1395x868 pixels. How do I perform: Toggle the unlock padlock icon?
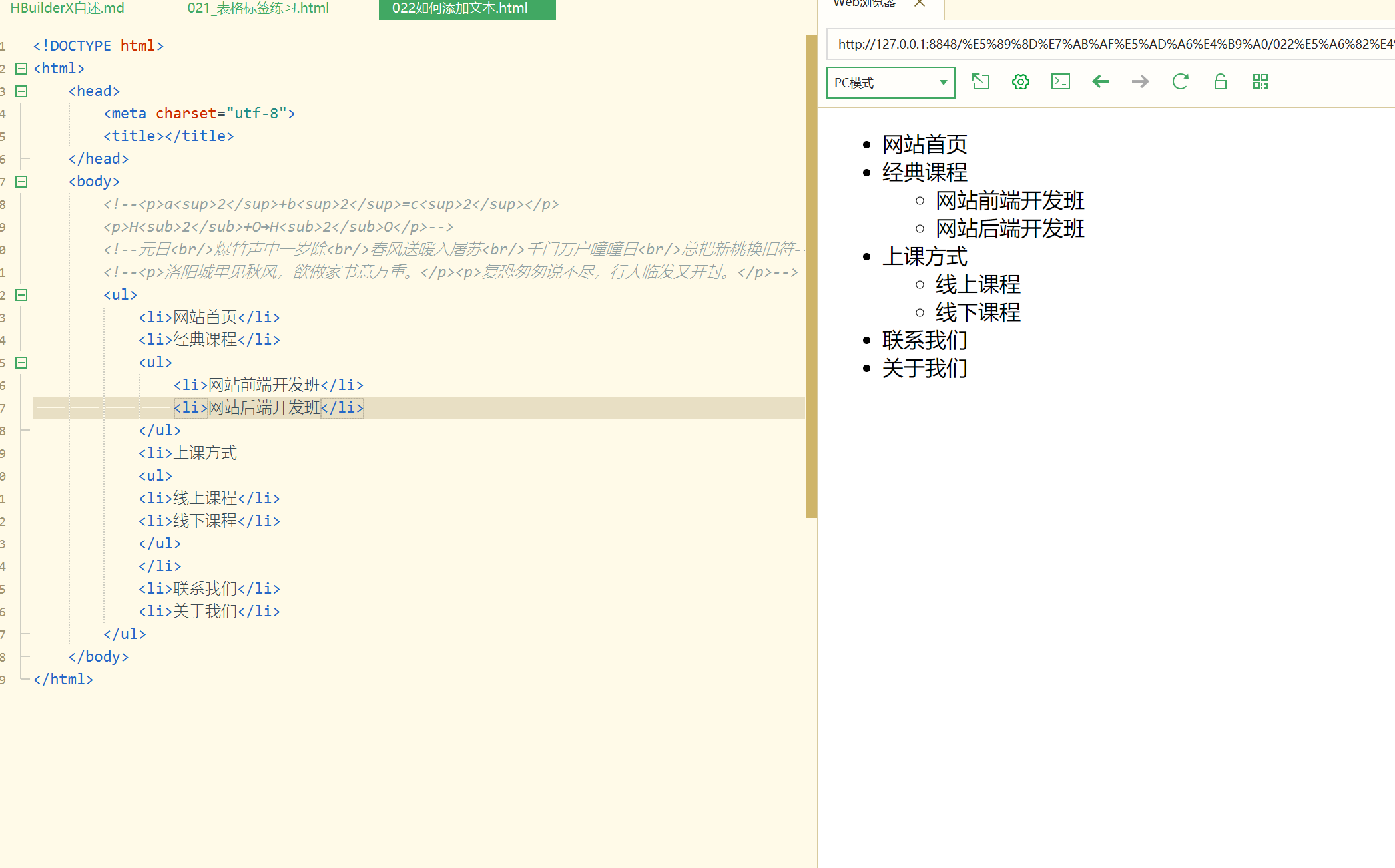pyautogui.click(x=1220, y=82)
